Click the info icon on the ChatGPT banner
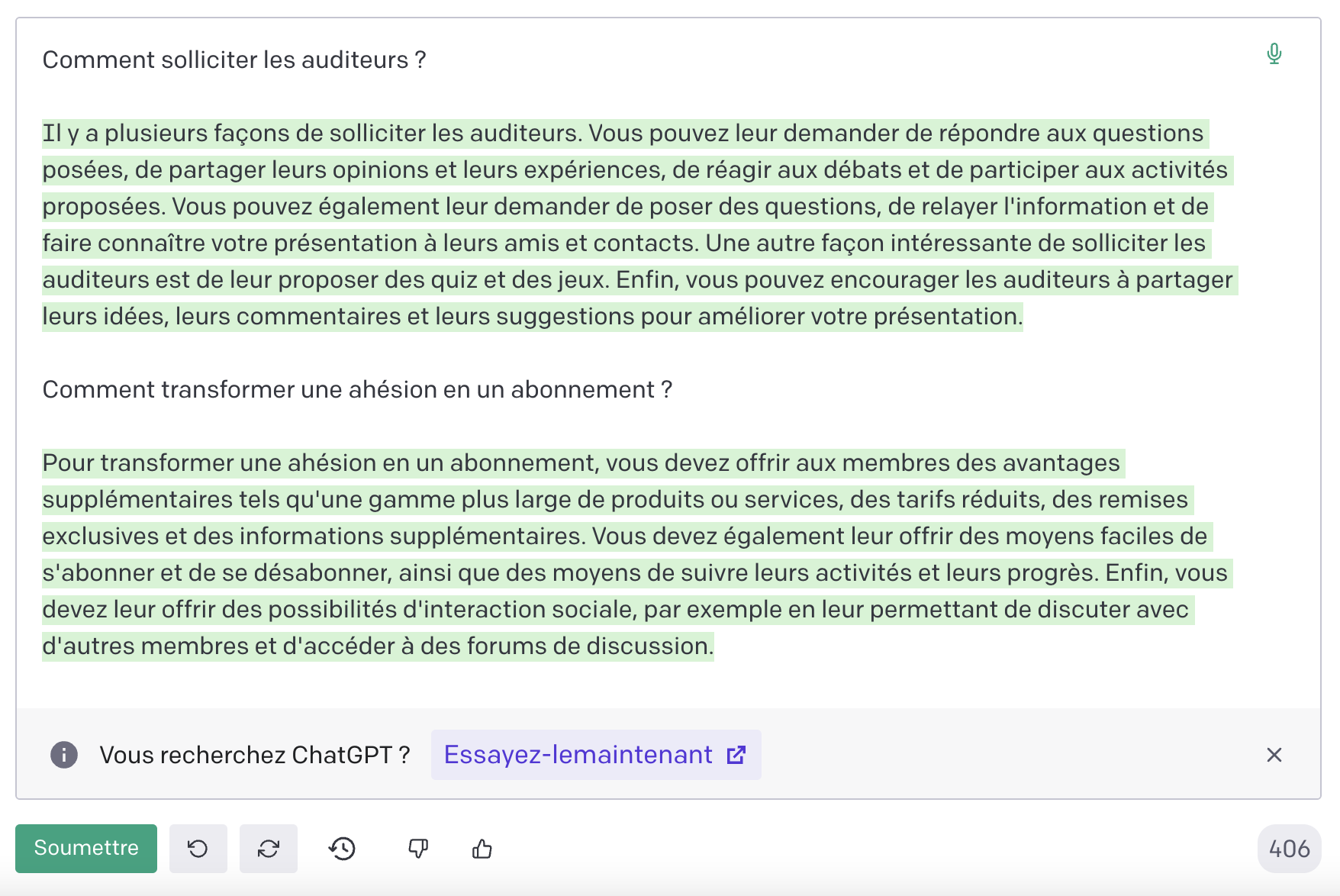The height and width of the screenshot is (896, 1340). (64, 755)
